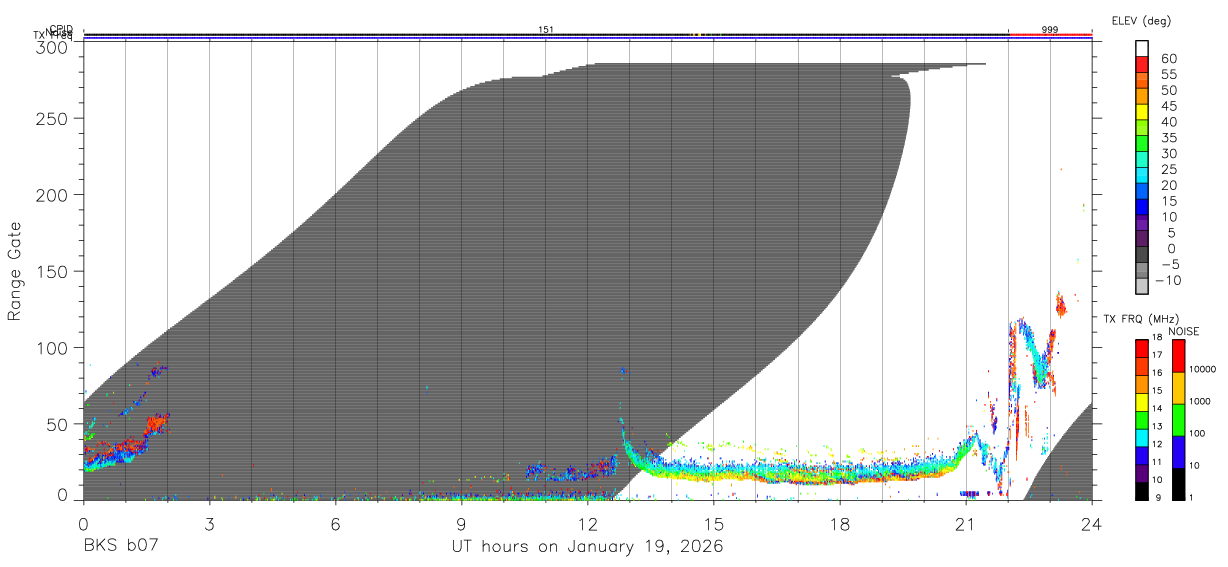
Task: Click the purple ELEV segment between 0 and 5
Action: pos(1142,240)
